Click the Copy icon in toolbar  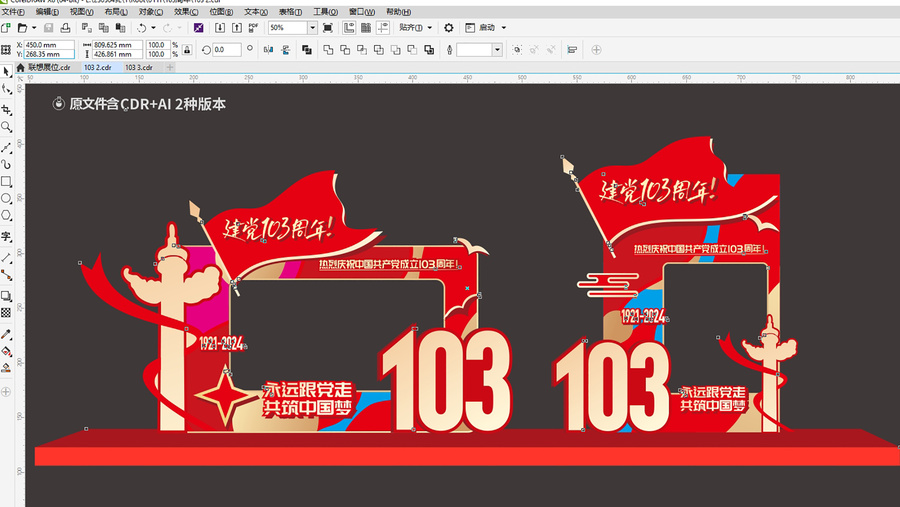[103, 28]
